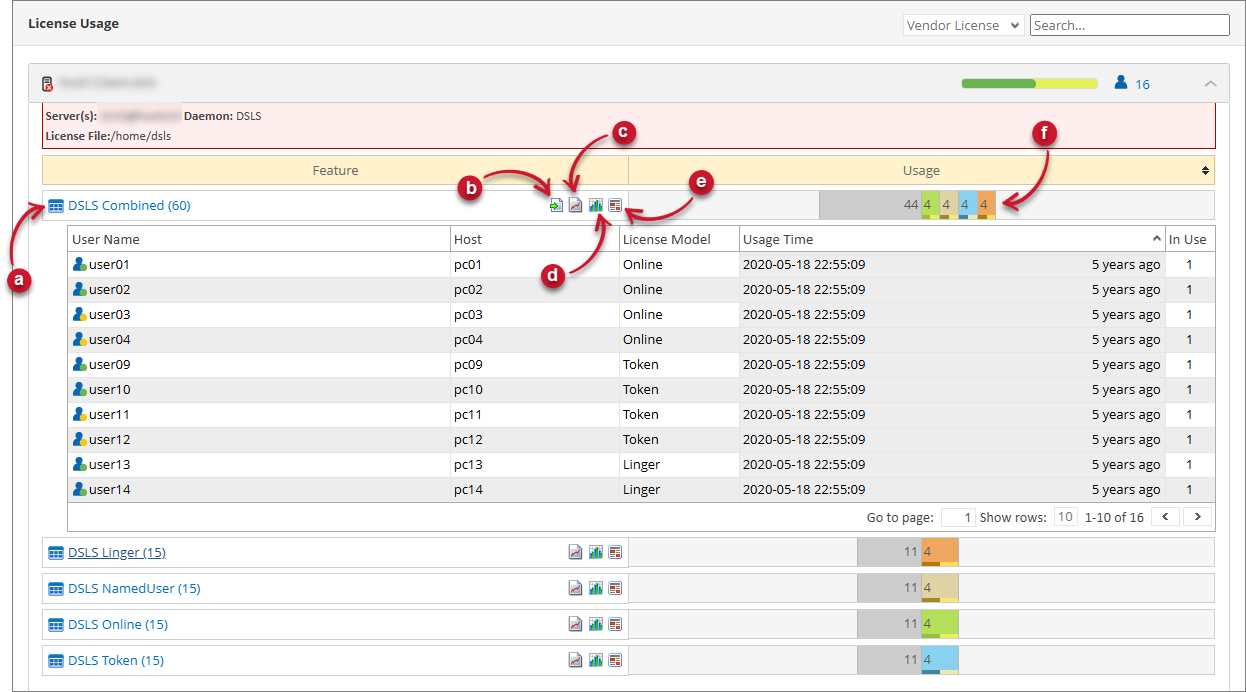Open the line chart for DSLS Online
This screenshot has height=692, width=1246.
[575, 624]
